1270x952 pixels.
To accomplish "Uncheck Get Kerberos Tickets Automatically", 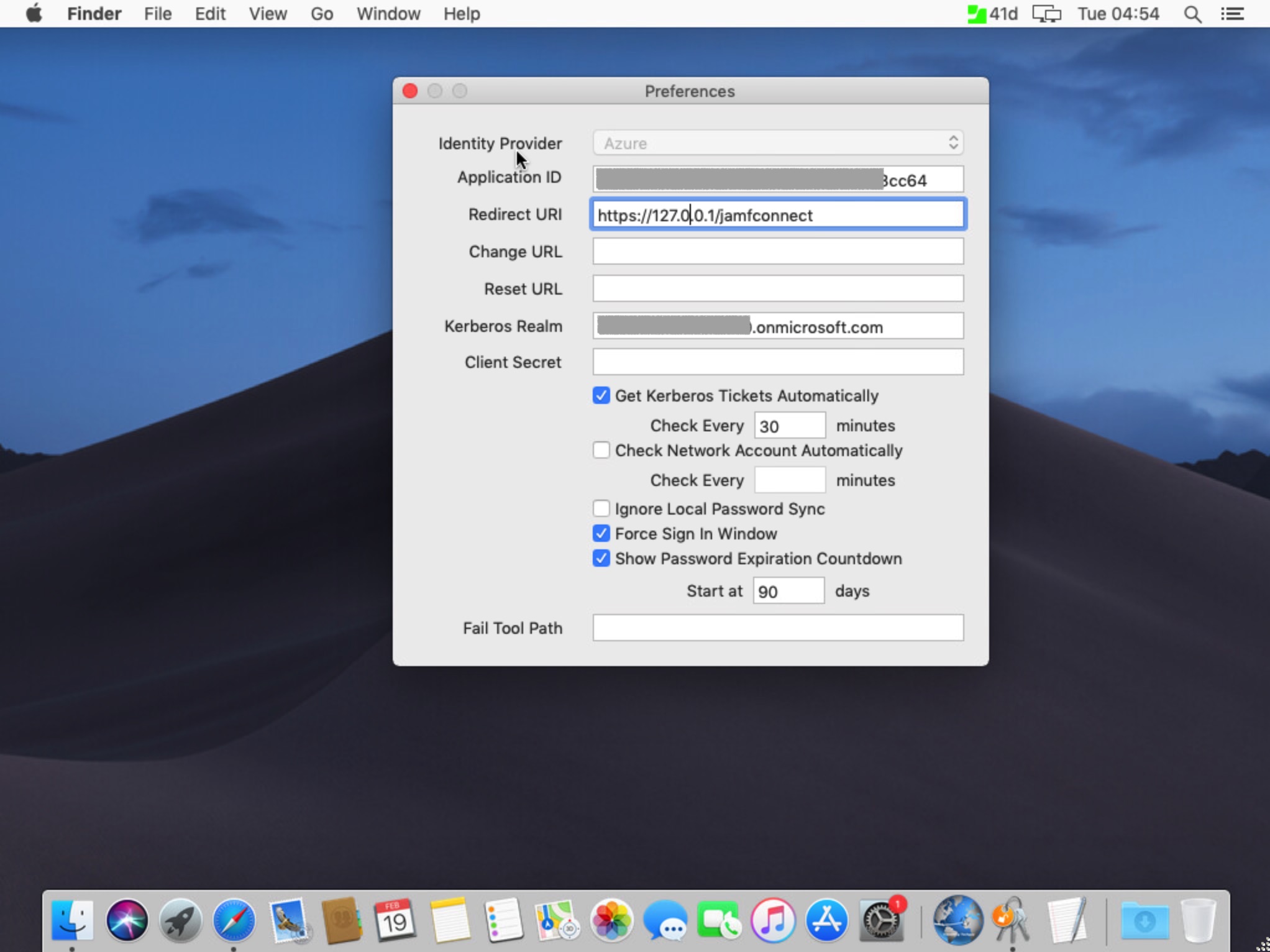I will click(601, 396).
